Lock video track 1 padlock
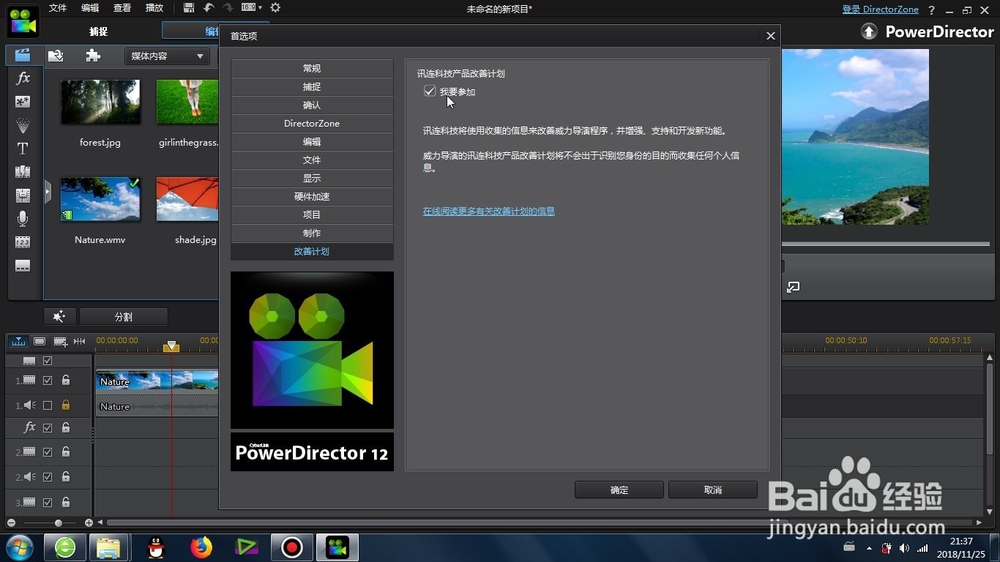This screenshot has height=562, width=1000. 66,380
